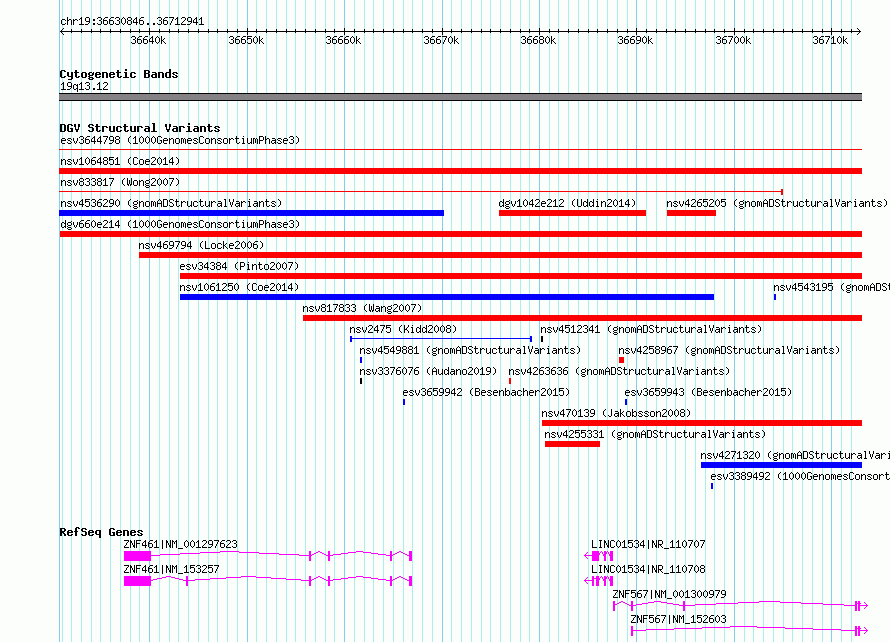Screen dimensions: 890x642
Task: Click the blue nsv1061250 (Coe2014) bar
Action: (x=447, y=297)
